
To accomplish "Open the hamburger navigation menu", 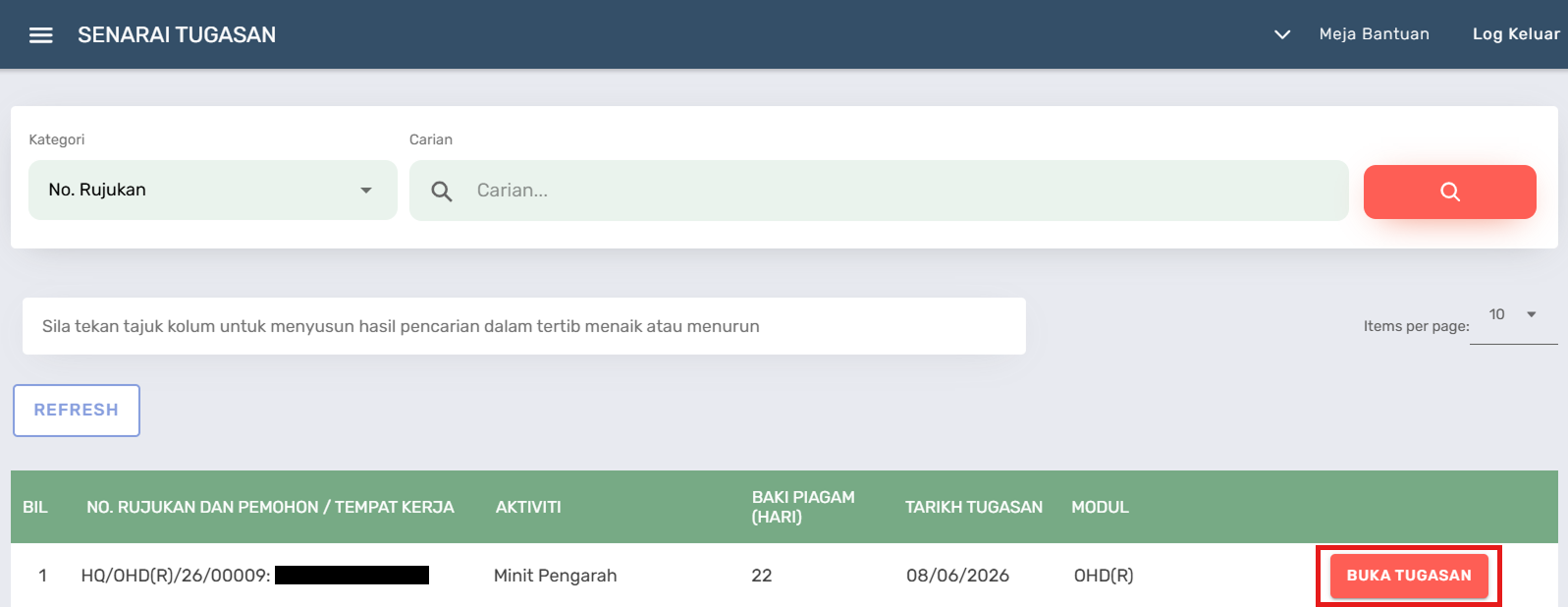I will [40, 35].
